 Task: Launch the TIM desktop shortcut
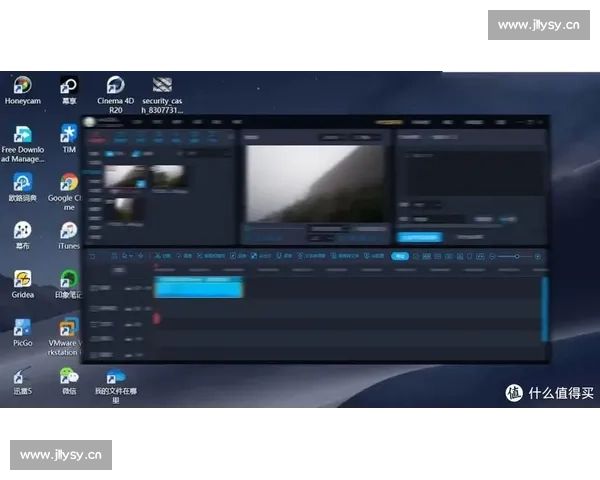69,135
